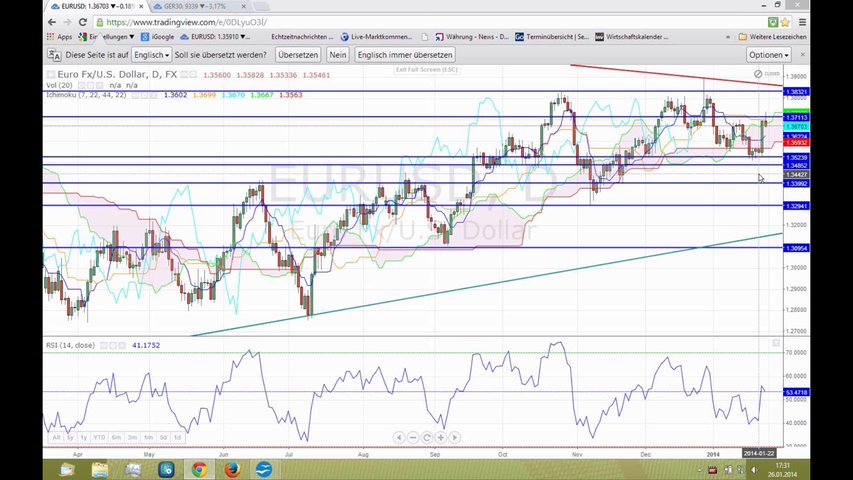The width and height of the screenshot is (853, 480).
Task: Select the YTD time range
Action: point(100,438)
